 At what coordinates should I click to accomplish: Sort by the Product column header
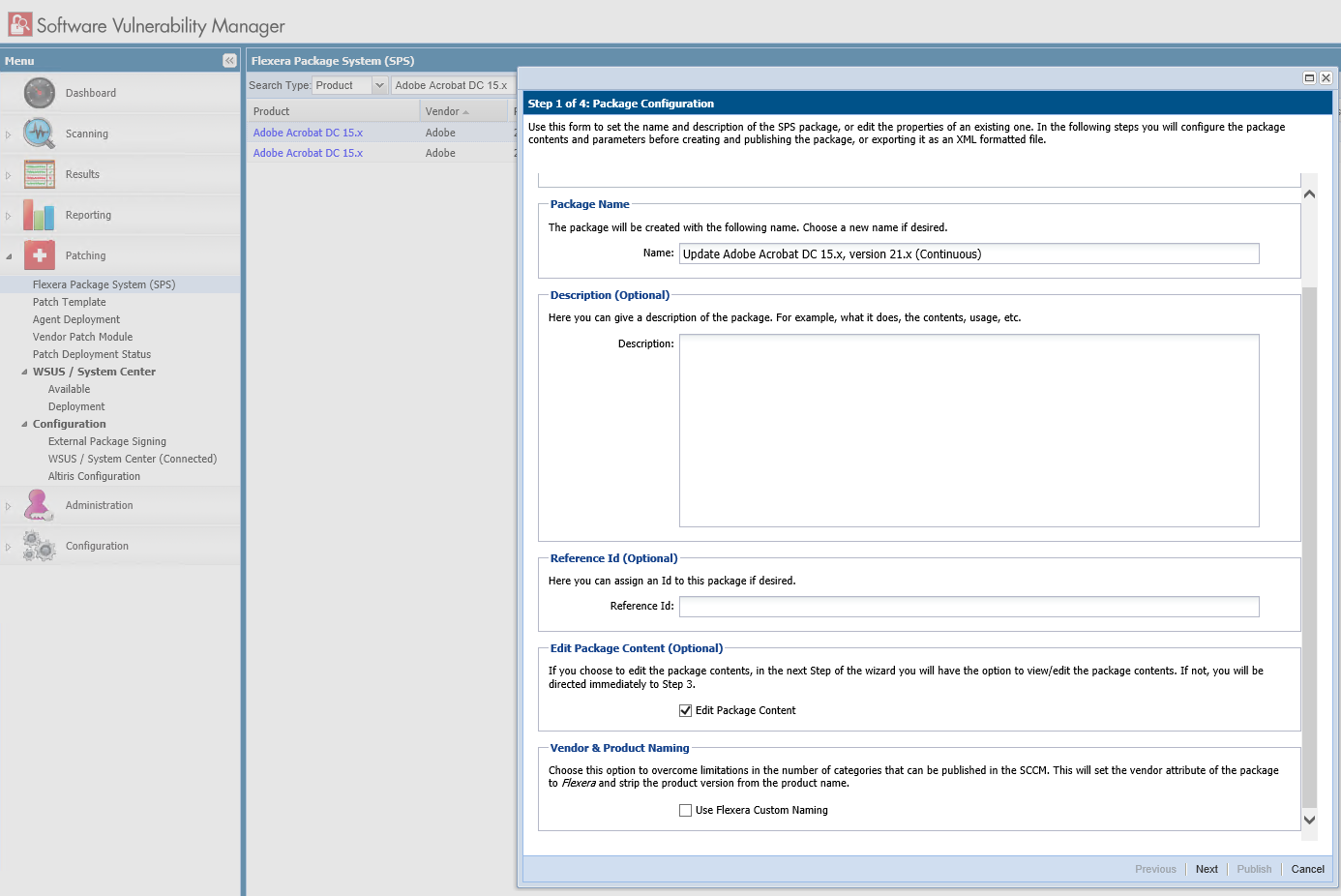(333, 111)
